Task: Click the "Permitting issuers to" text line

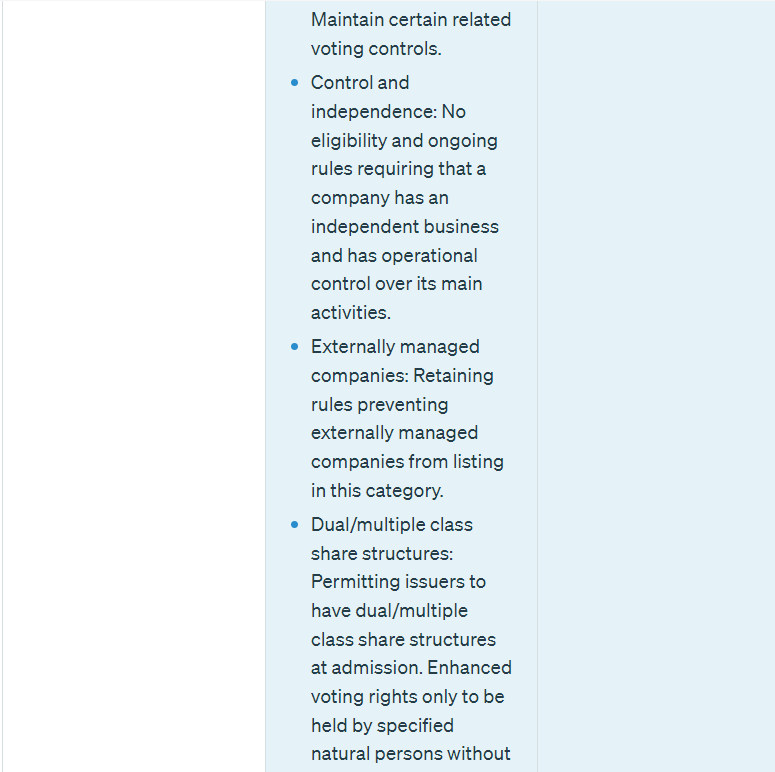Action: point(398,582)
